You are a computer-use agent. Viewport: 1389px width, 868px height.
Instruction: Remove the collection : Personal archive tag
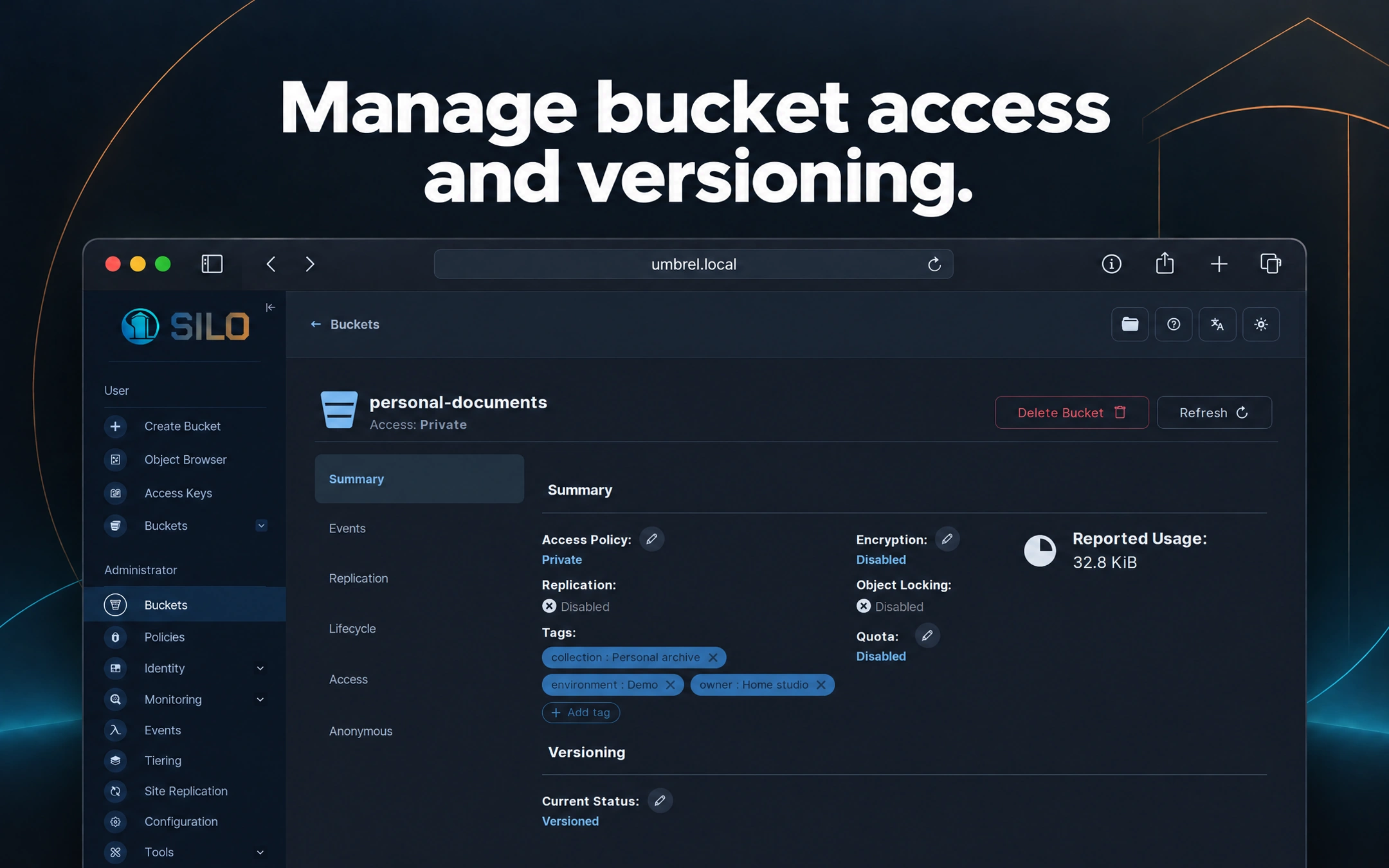coord(713,657)
